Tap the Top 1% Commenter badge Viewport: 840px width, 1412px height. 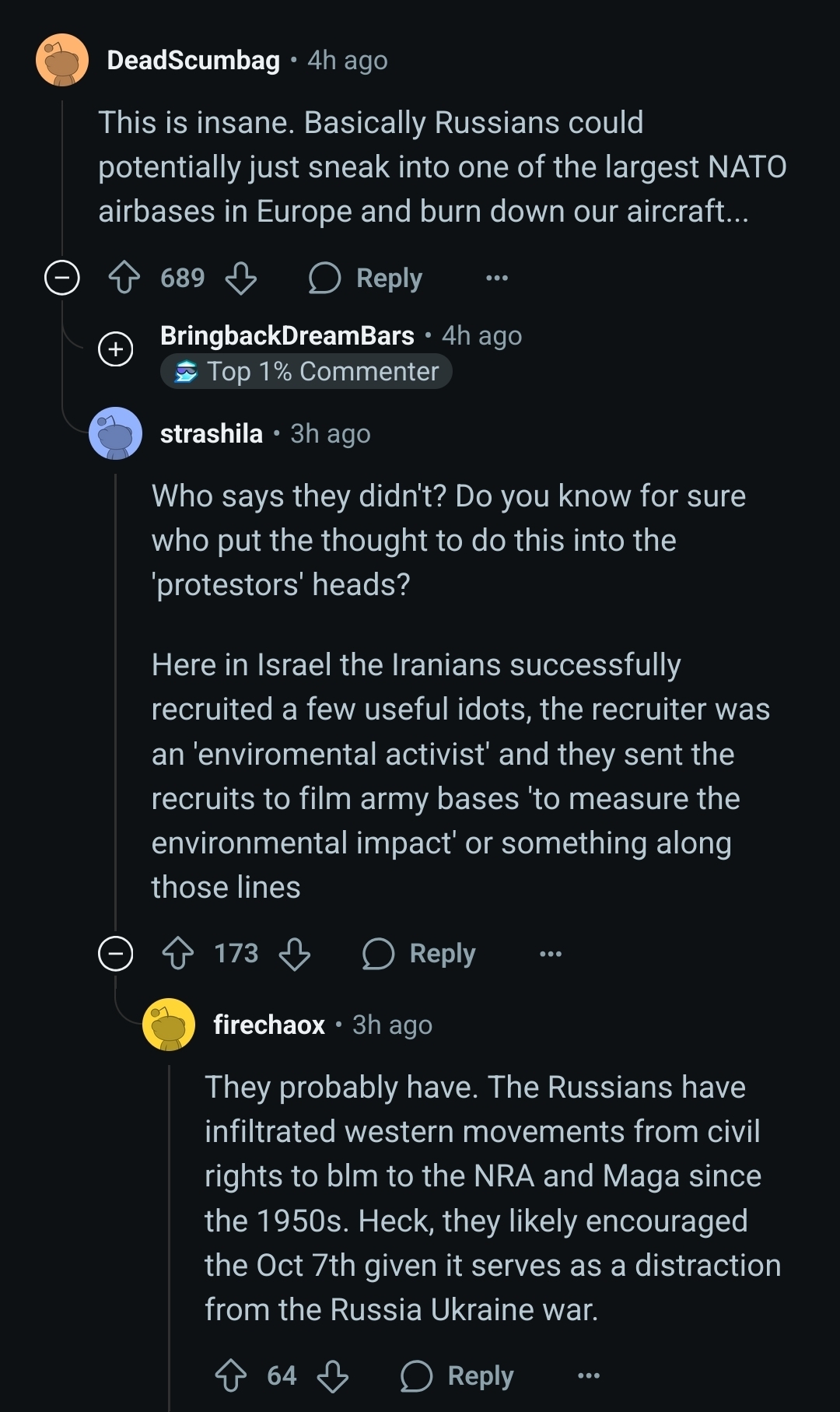click(x=306, y=372)
